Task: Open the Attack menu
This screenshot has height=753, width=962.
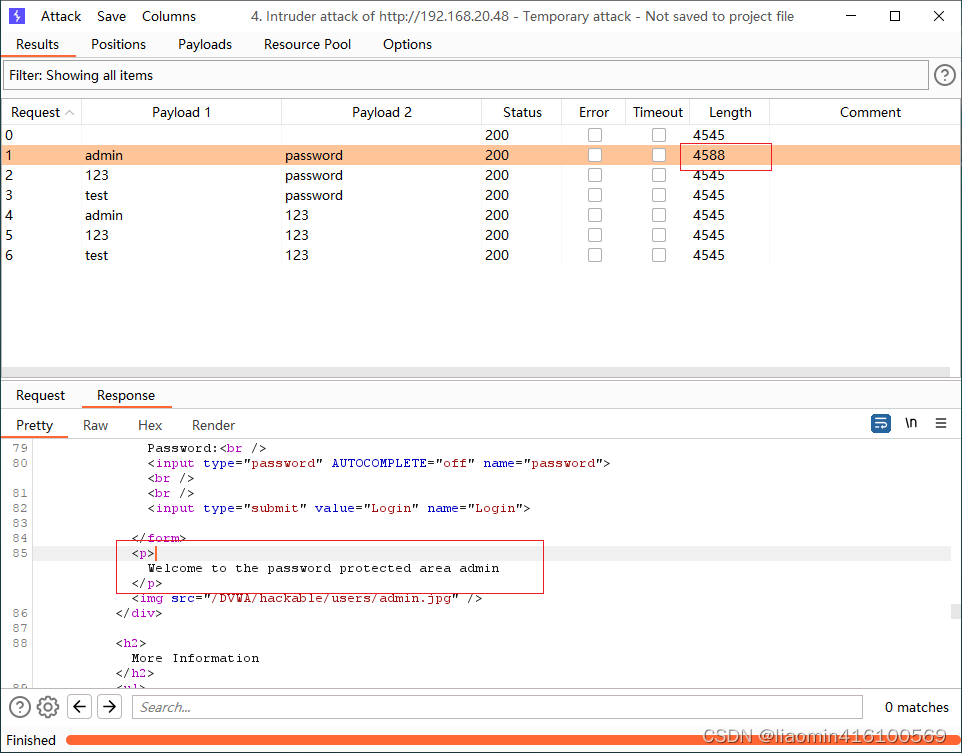Action: [x=61, y=17]
